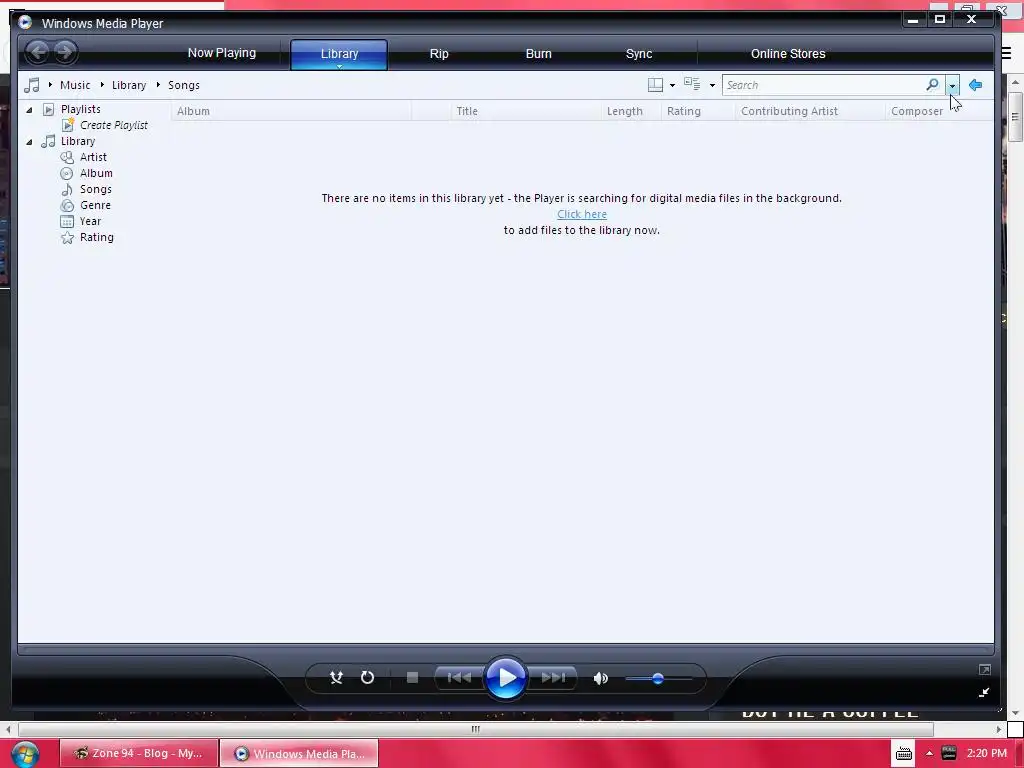Open the search options dropdown arrow
The width and height of the screenshot is (1024, 768).
click(x=952, y=86)
